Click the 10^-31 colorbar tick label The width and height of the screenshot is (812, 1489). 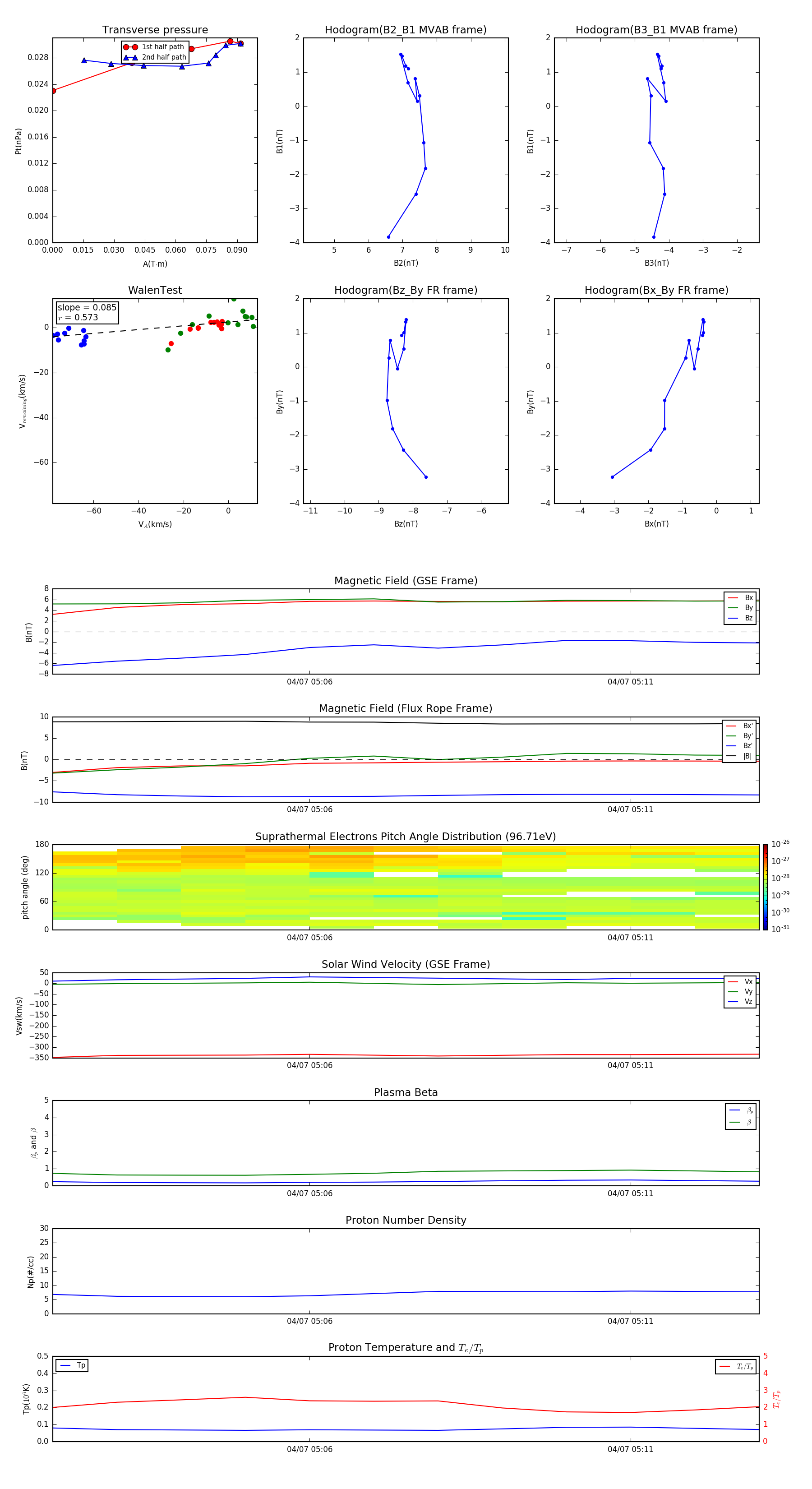pyautogui.click(x=780, y=929)
